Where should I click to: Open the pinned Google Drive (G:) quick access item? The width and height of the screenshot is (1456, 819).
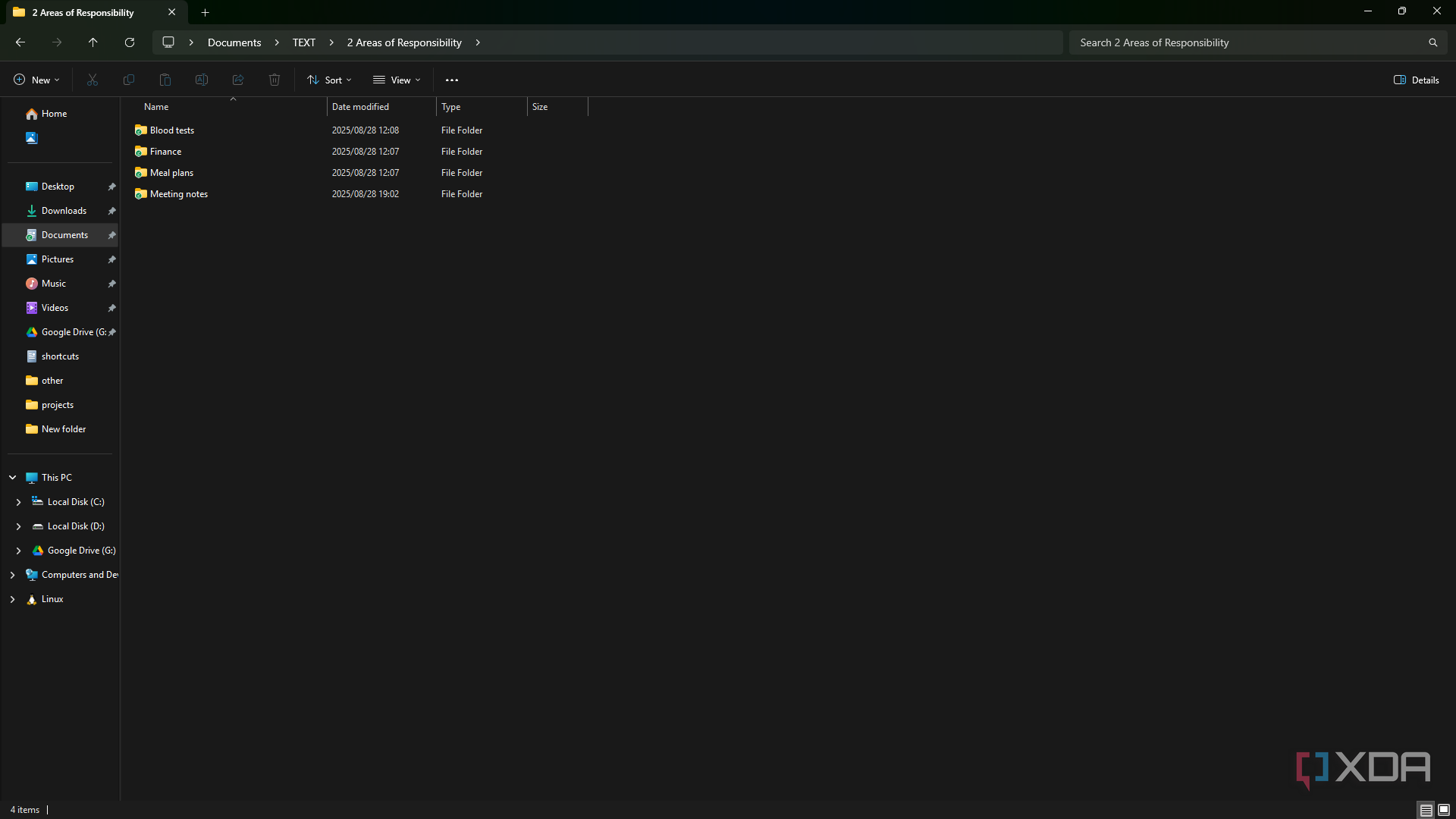(x=68, y=332)
